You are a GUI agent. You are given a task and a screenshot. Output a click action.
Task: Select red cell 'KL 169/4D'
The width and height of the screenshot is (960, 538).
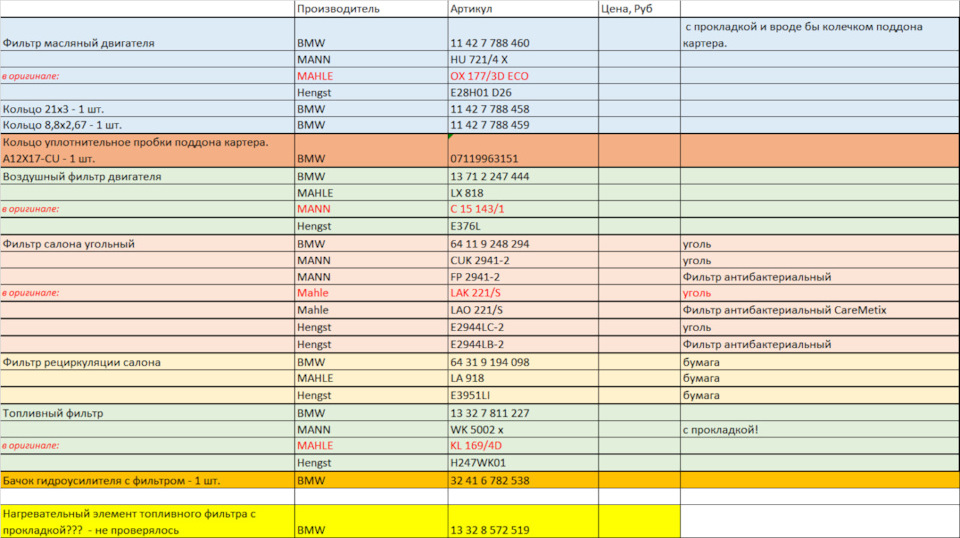pos(523,446)
